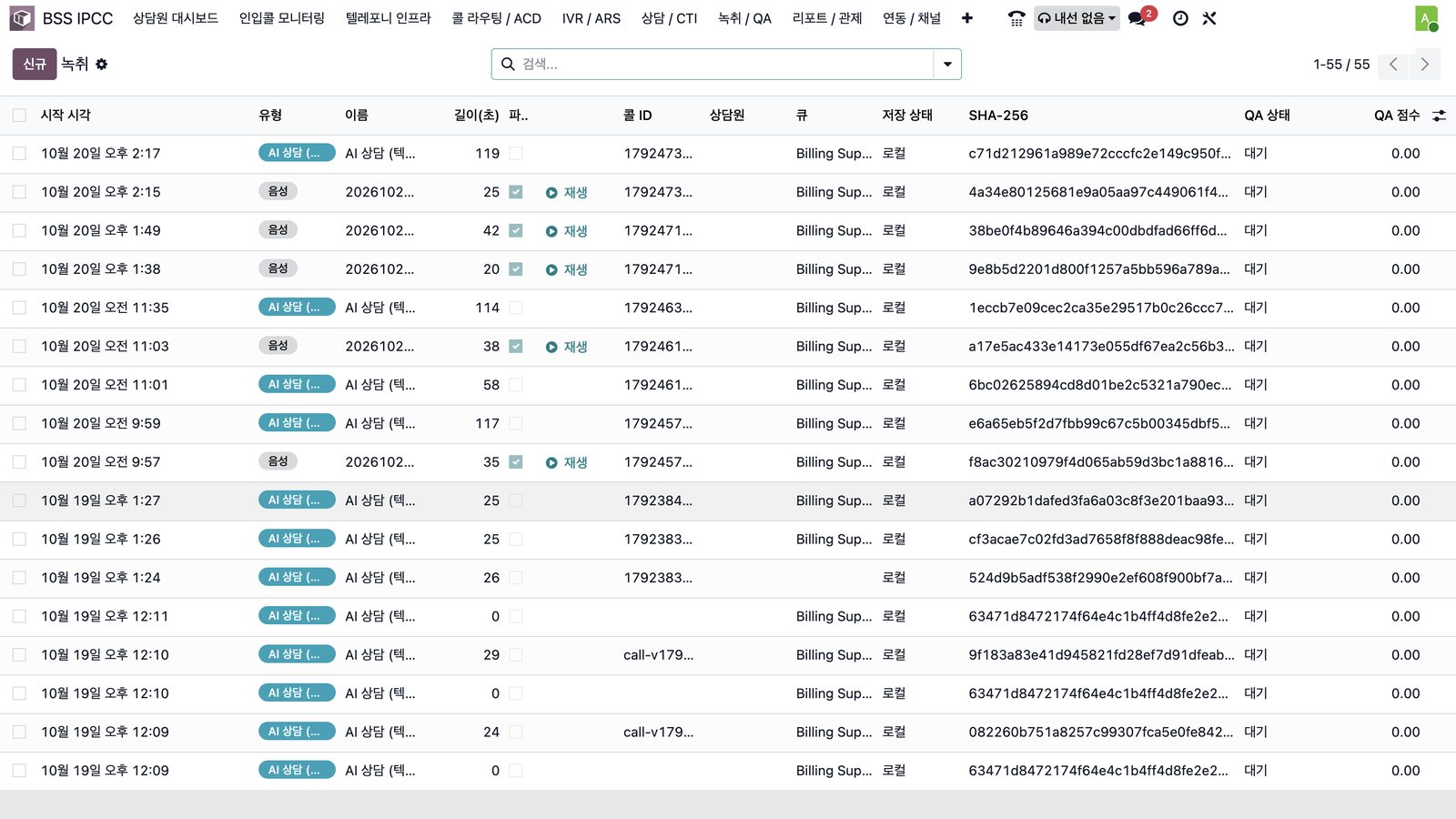Screen dimensions: 1456x819
Task: Click the BSS IPCC app logo icon
Action: (22, 18)
